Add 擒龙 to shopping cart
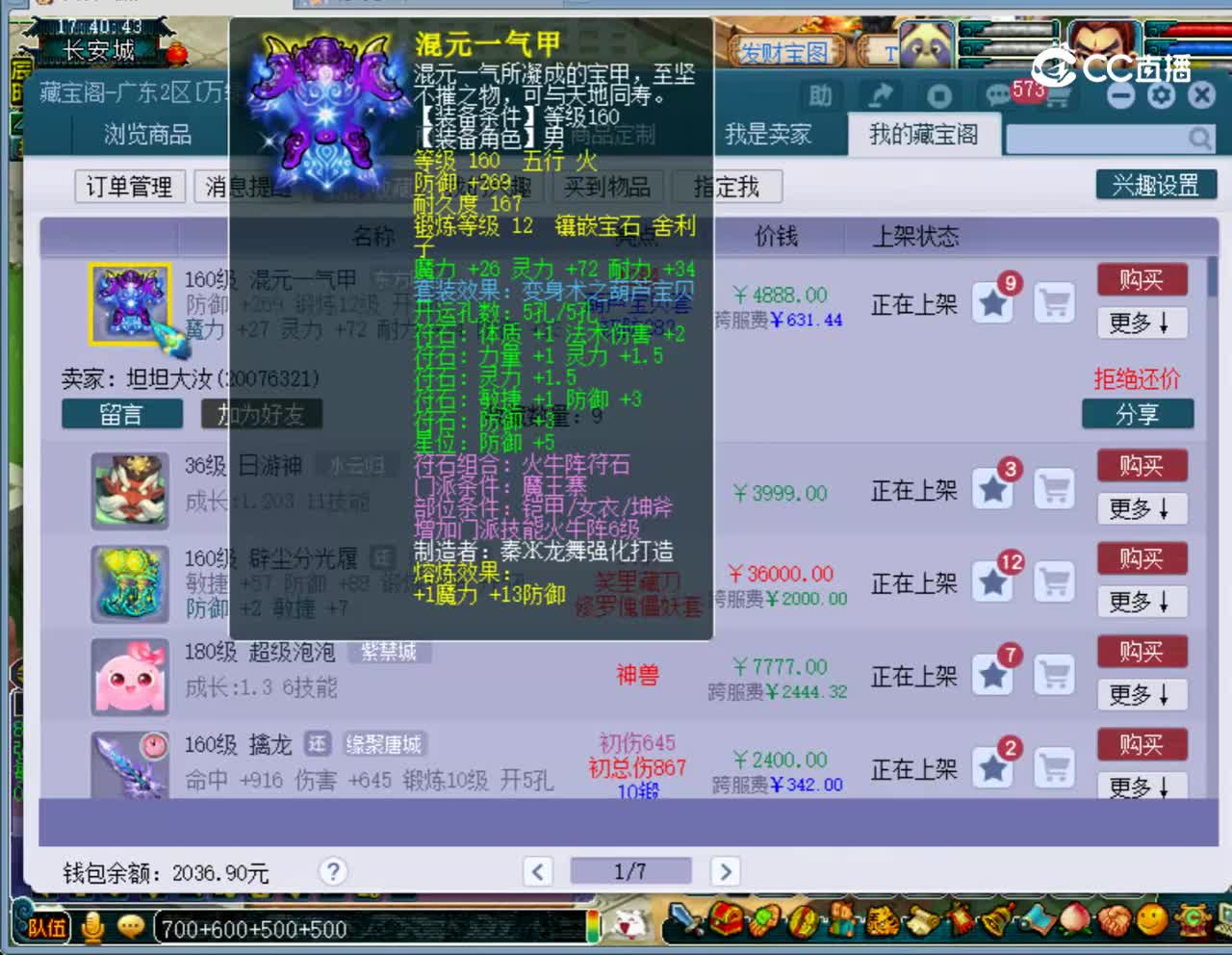Image resolution: width=1232 pixels, height=955 pixels. [1055, 769]
